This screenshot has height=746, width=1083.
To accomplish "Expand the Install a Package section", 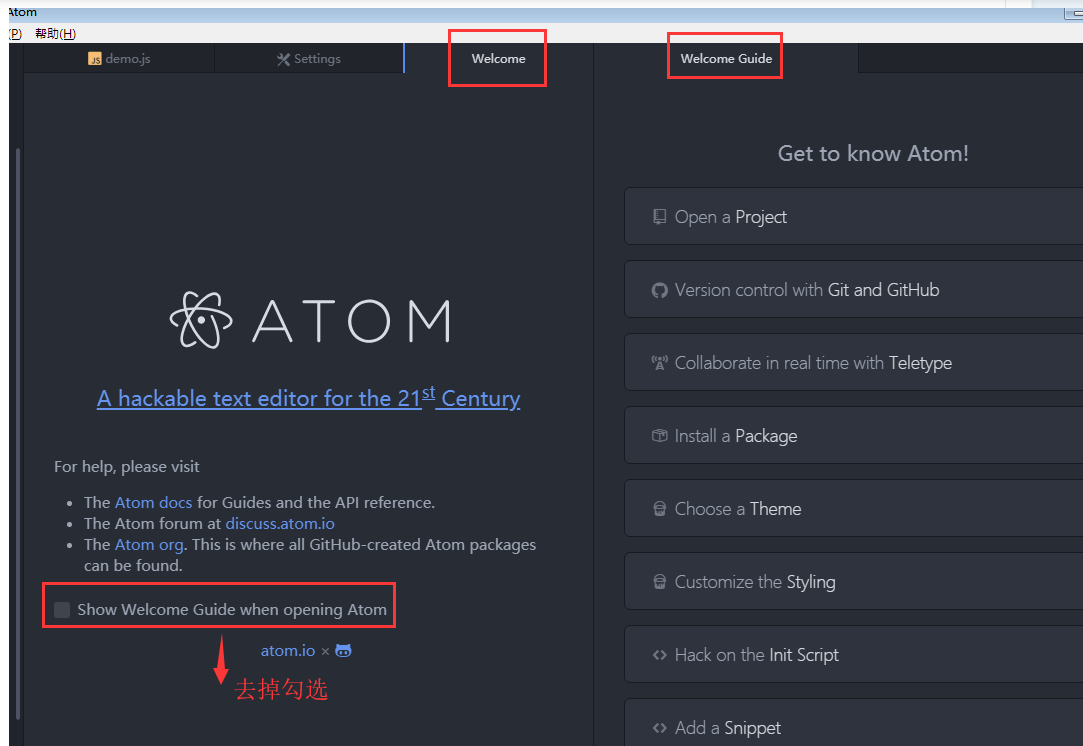I will 854,435.
